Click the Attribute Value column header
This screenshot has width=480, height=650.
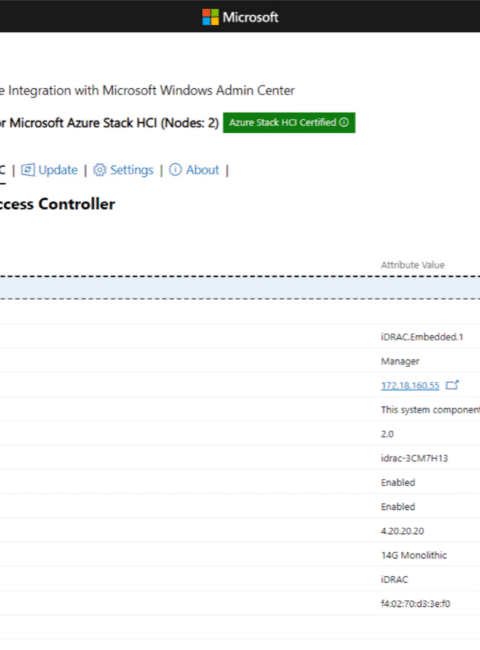(412, 265)
